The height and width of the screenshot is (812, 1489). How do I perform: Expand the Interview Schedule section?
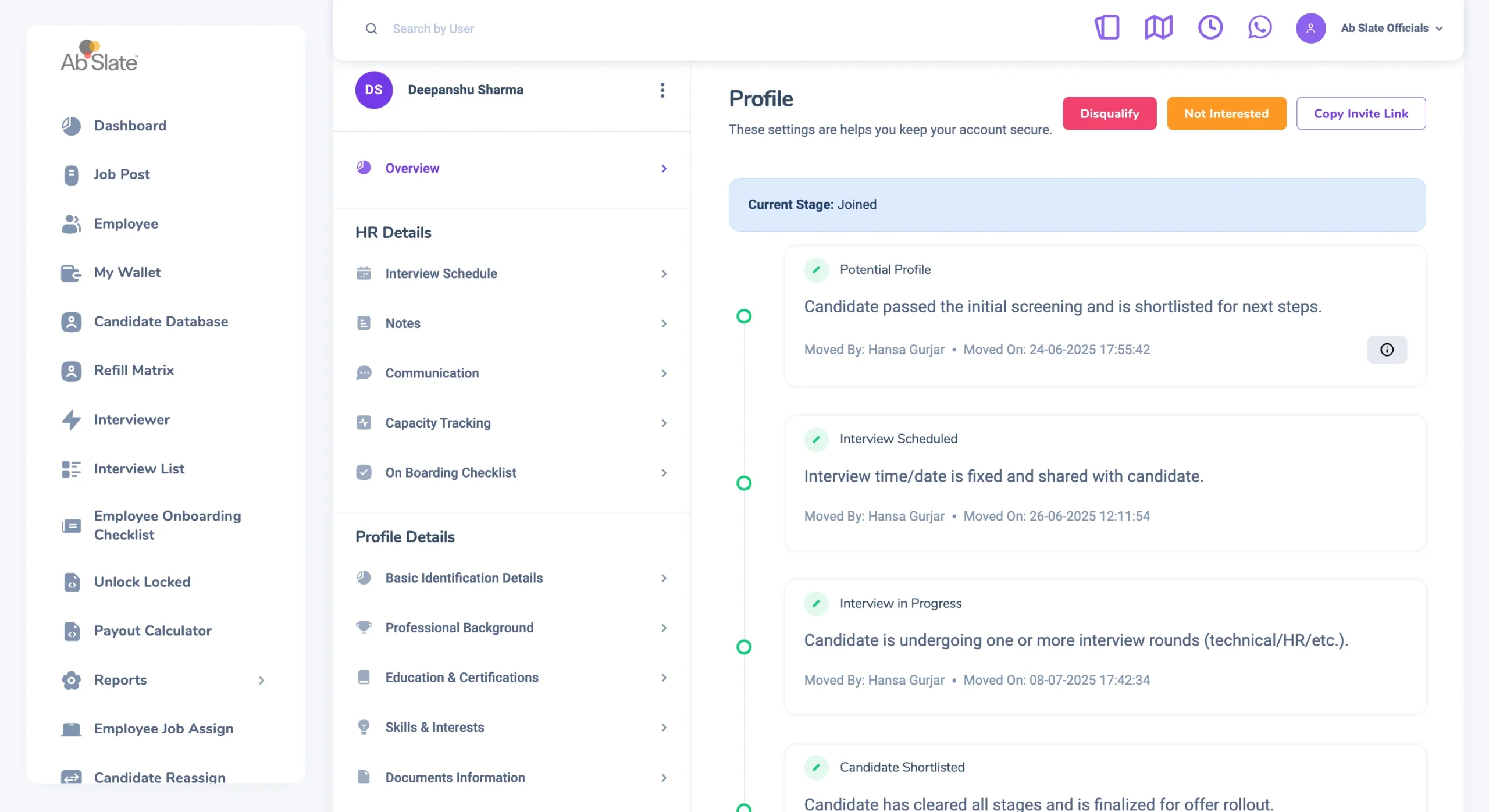(x=664, y=273)
